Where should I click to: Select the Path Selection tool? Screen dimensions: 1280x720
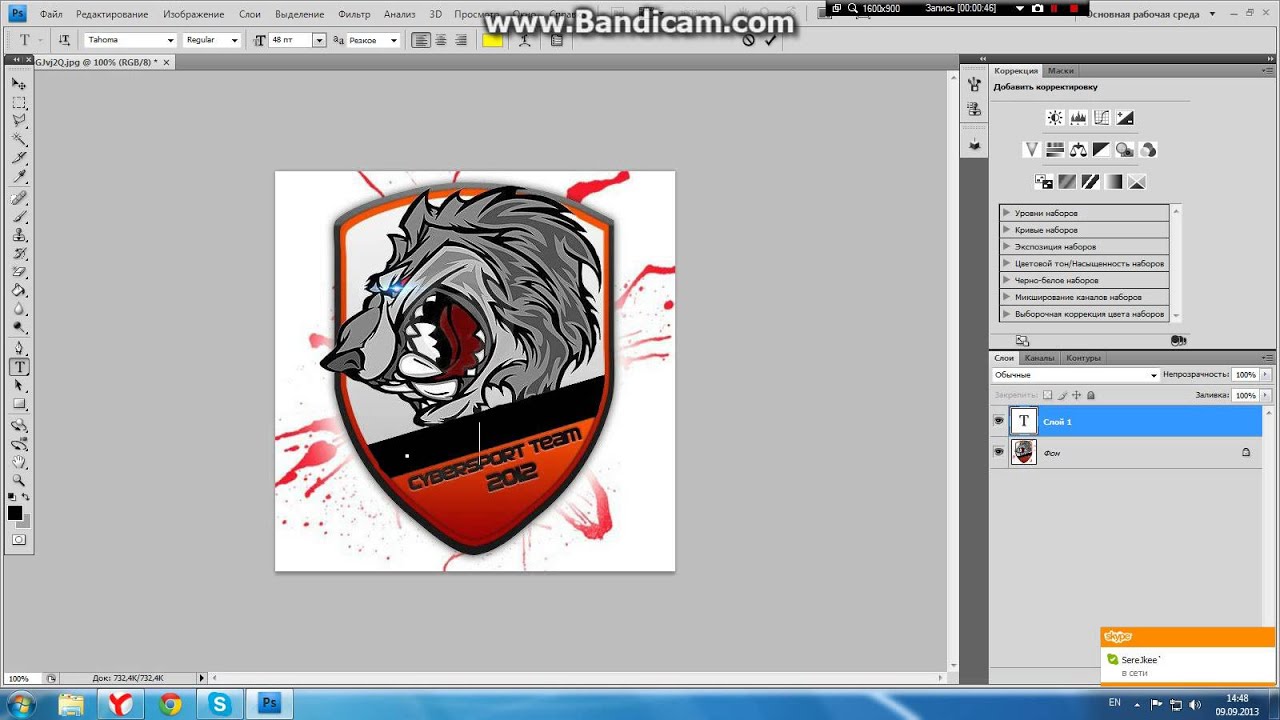pos(19,386)
